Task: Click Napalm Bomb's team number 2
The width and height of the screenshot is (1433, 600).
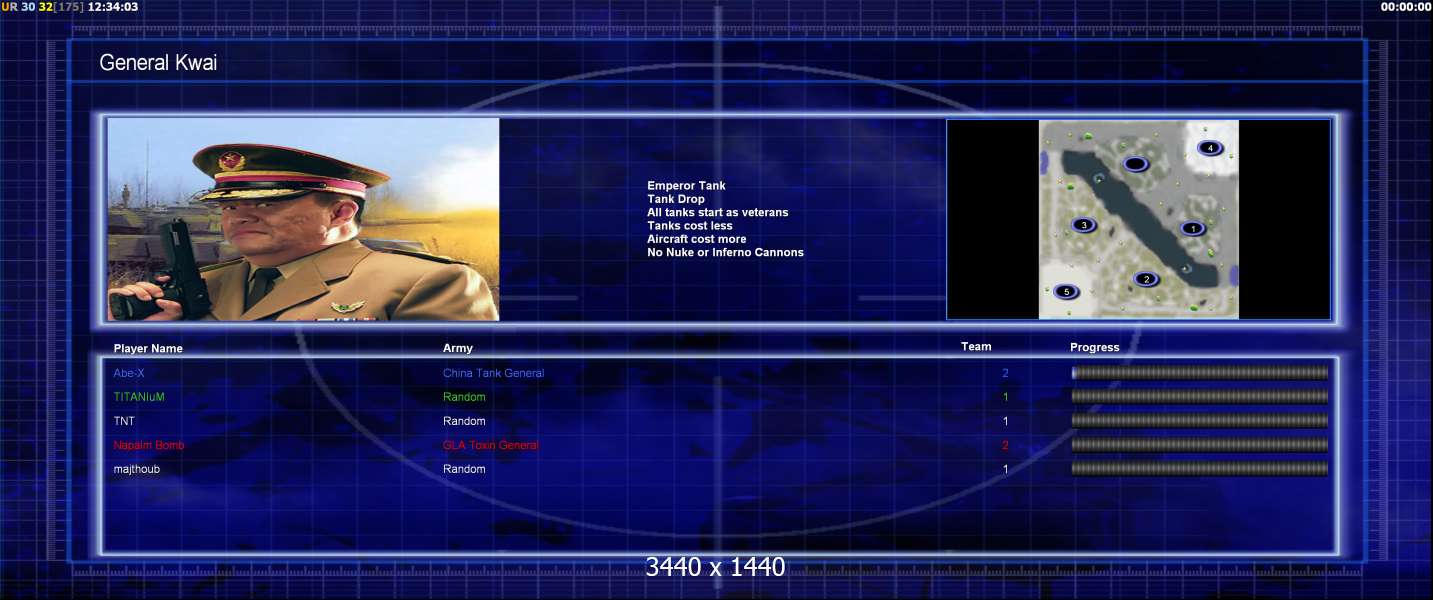Action: coord(1005,445)
